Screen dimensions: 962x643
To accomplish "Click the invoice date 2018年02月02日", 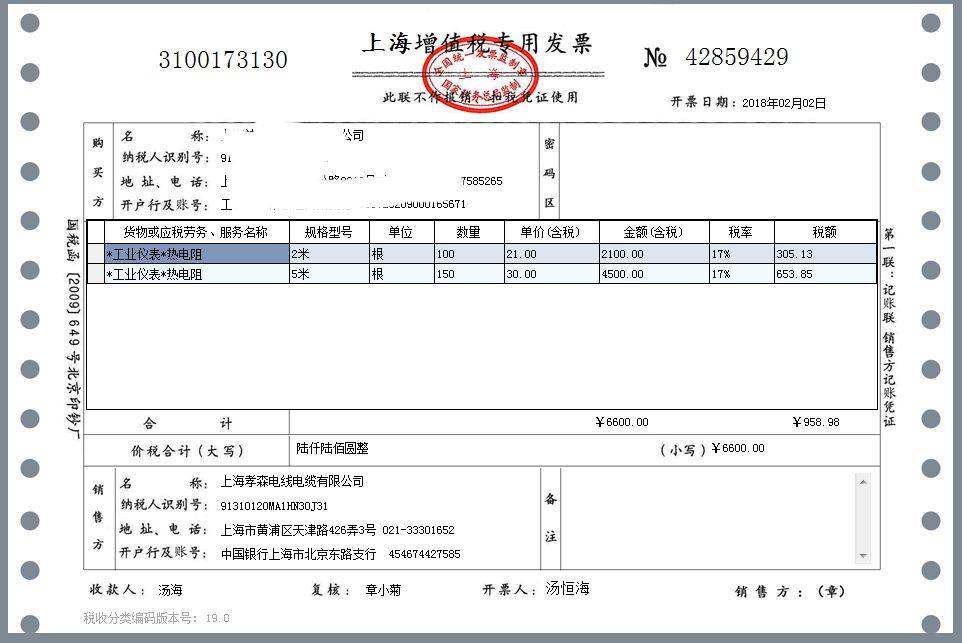I will (x=784, y=102).
